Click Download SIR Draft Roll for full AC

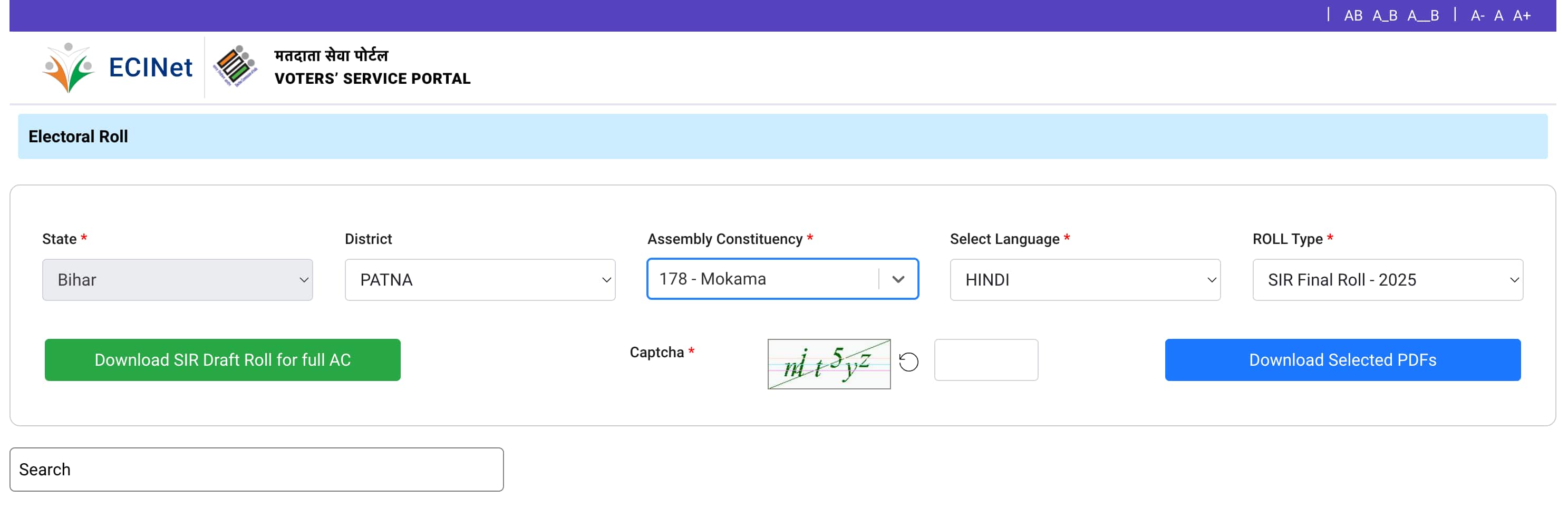point(222,359)
